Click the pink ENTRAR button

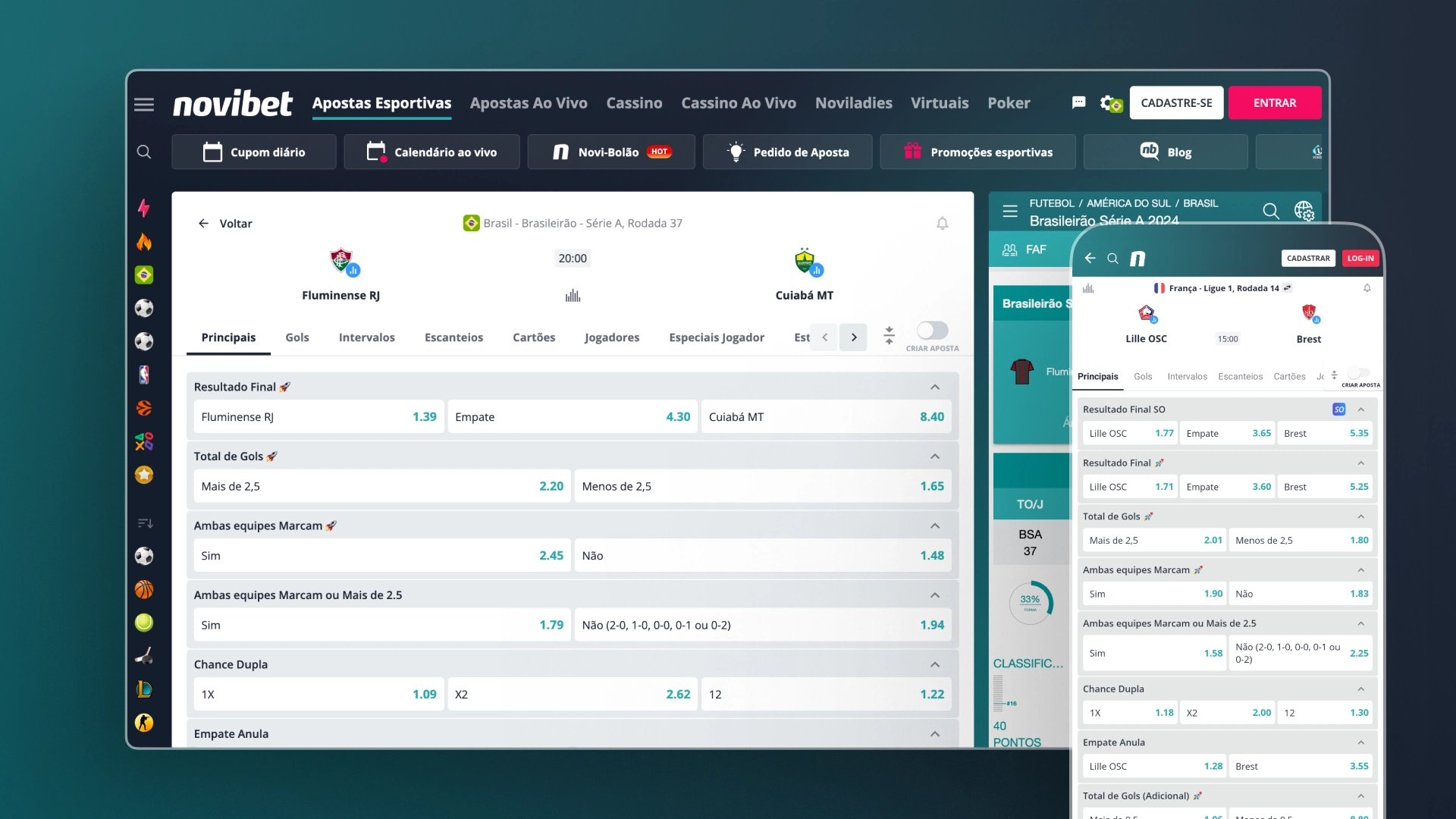[x=1275, y=102]
